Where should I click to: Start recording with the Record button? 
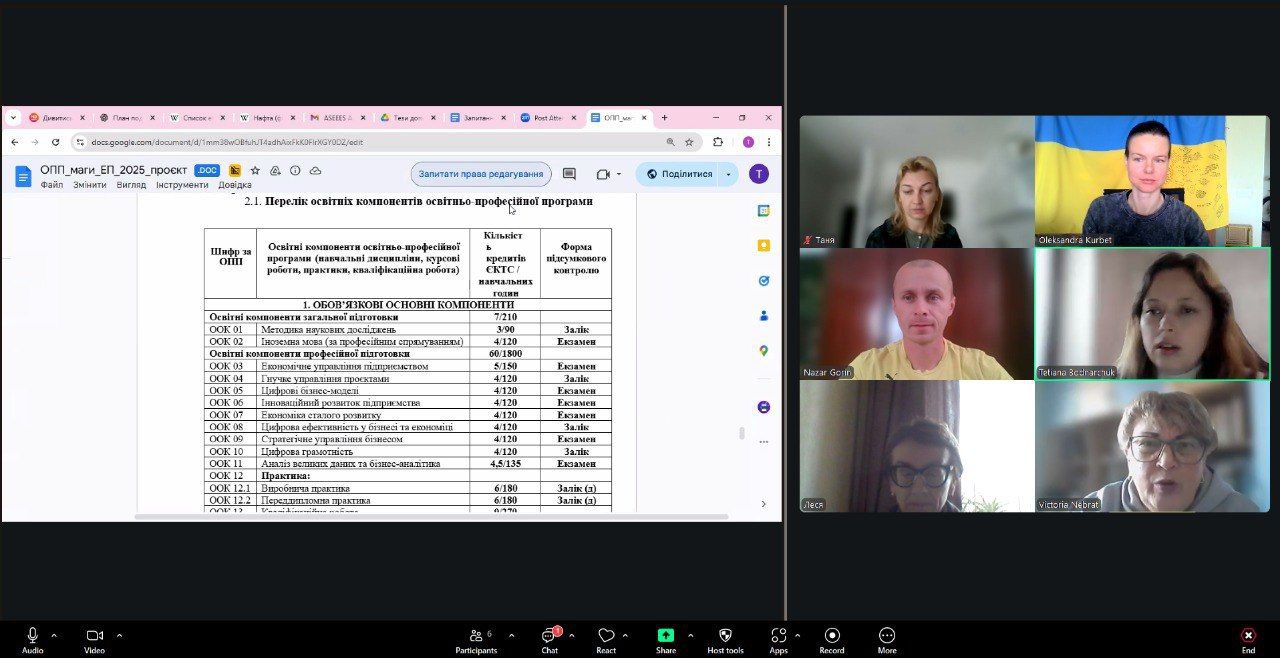coord(832,636)
